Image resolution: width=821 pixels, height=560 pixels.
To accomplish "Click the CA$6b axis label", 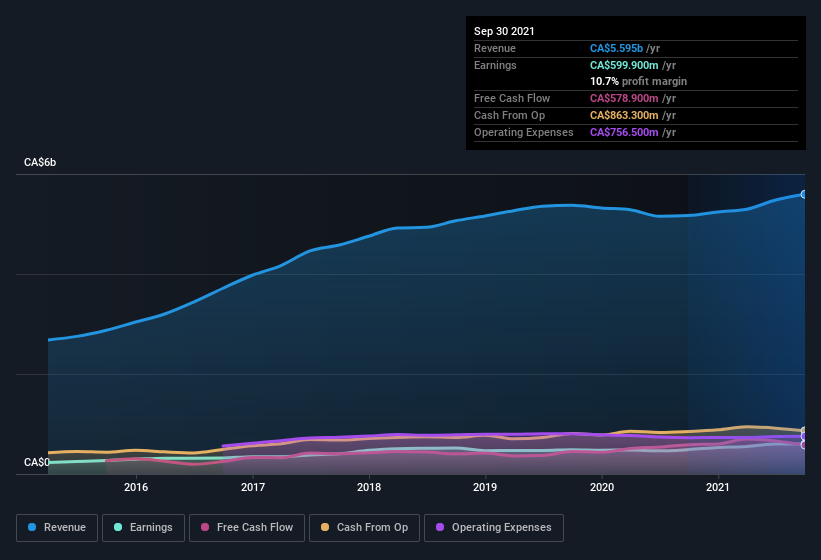I will [40, 162].
